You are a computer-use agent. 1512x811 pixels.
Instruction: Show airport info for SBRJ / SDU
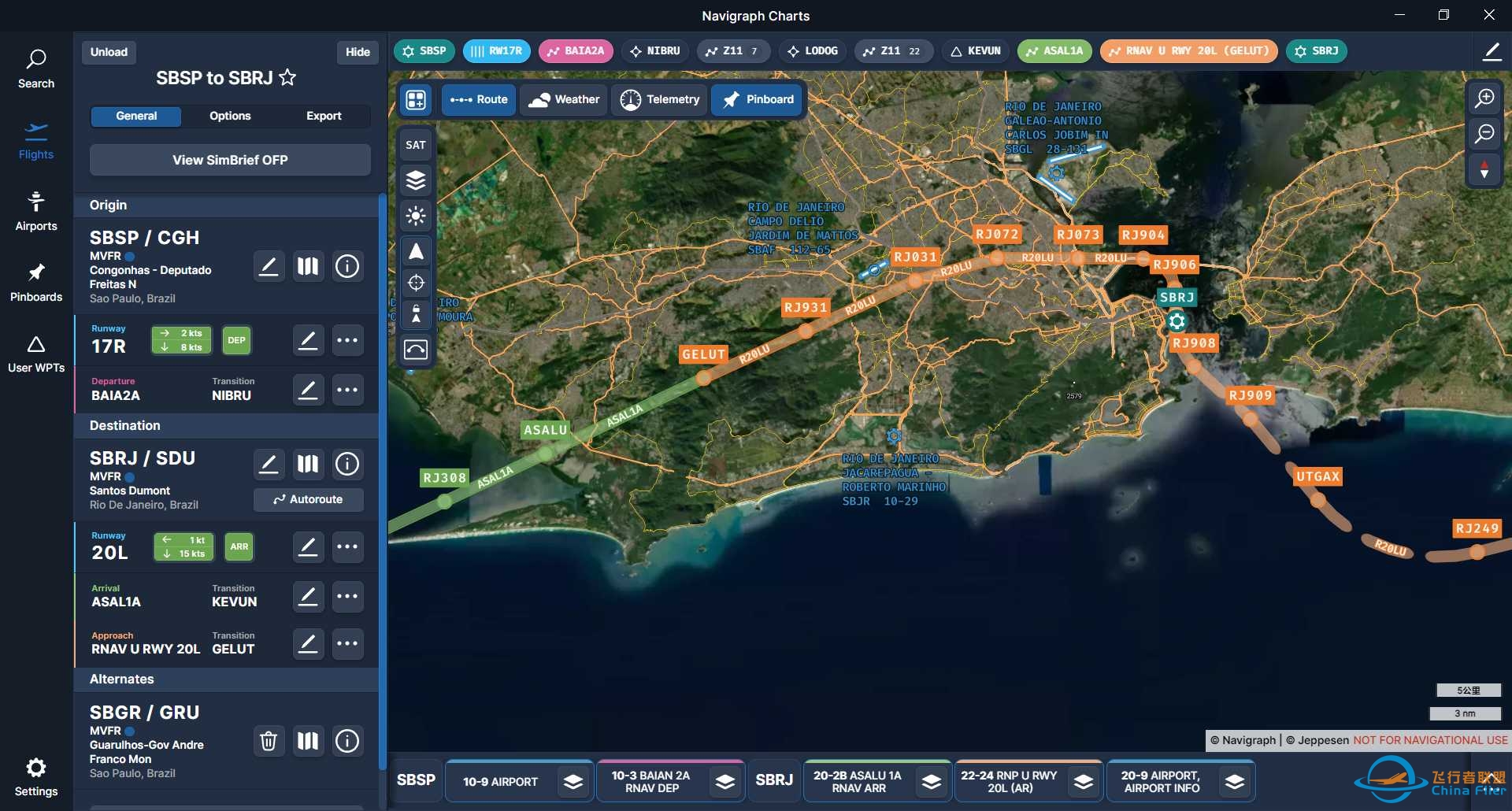(x=347, y=465)
